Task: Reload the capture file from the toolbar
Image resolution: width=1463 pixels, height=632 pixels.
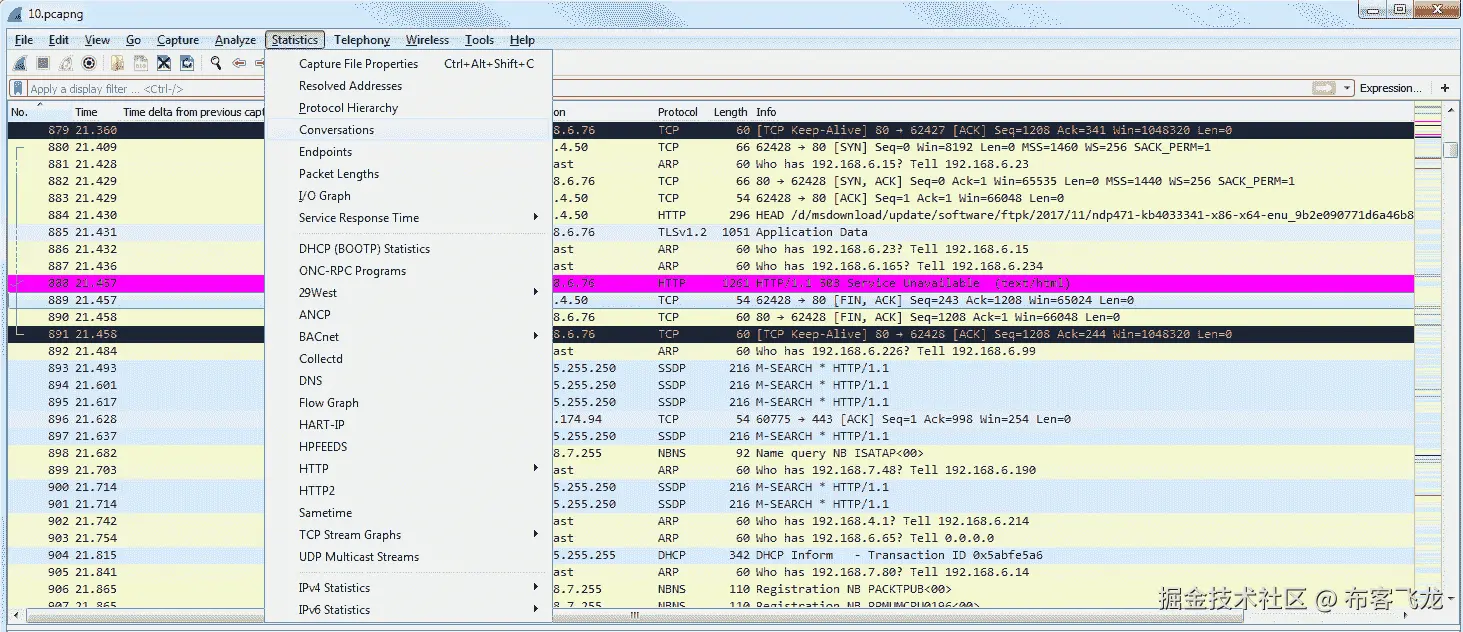Action: [x=187, y=64]
